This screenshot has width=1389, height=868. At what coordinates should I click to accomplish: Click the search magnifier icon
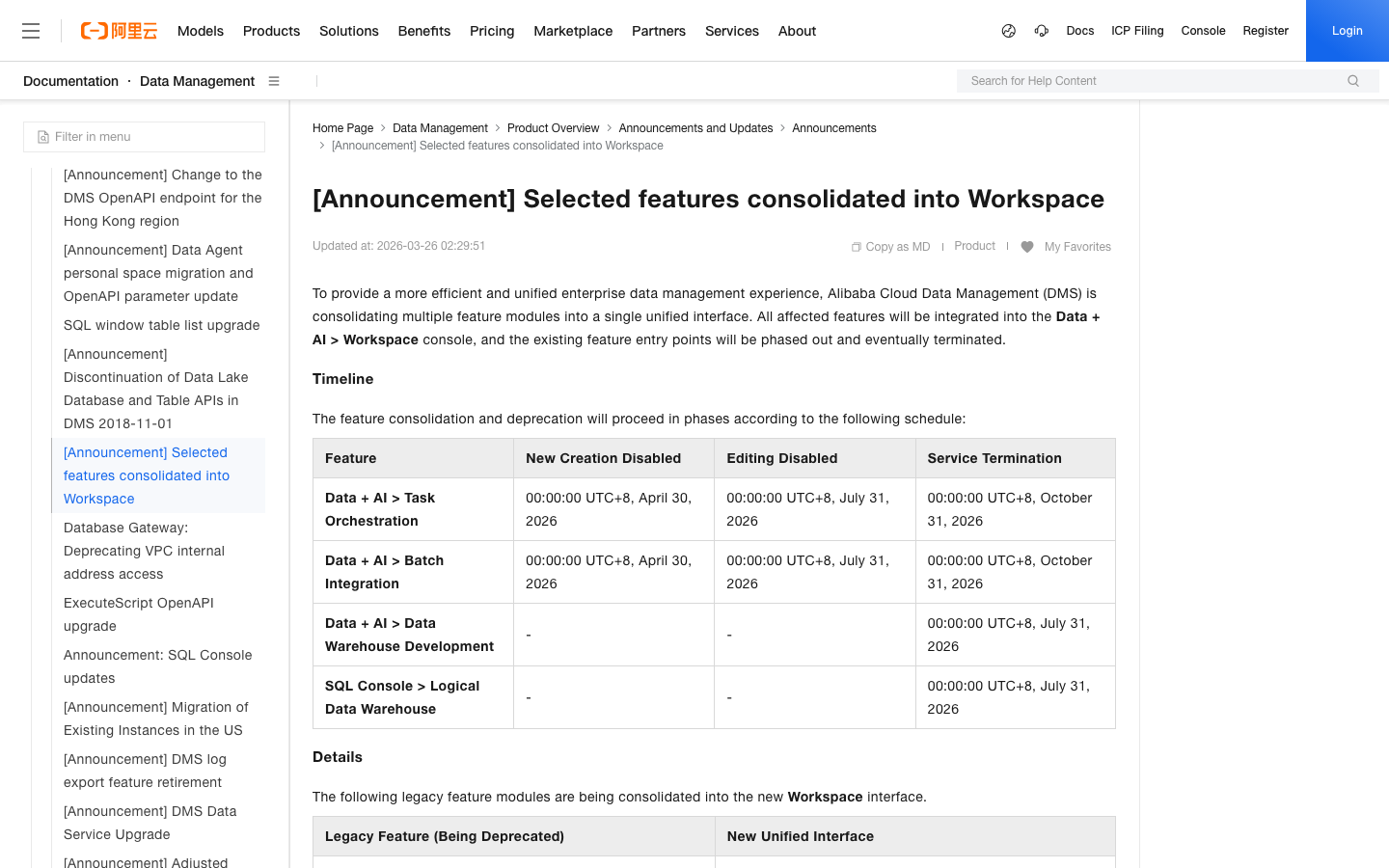tap(1353, 81)
